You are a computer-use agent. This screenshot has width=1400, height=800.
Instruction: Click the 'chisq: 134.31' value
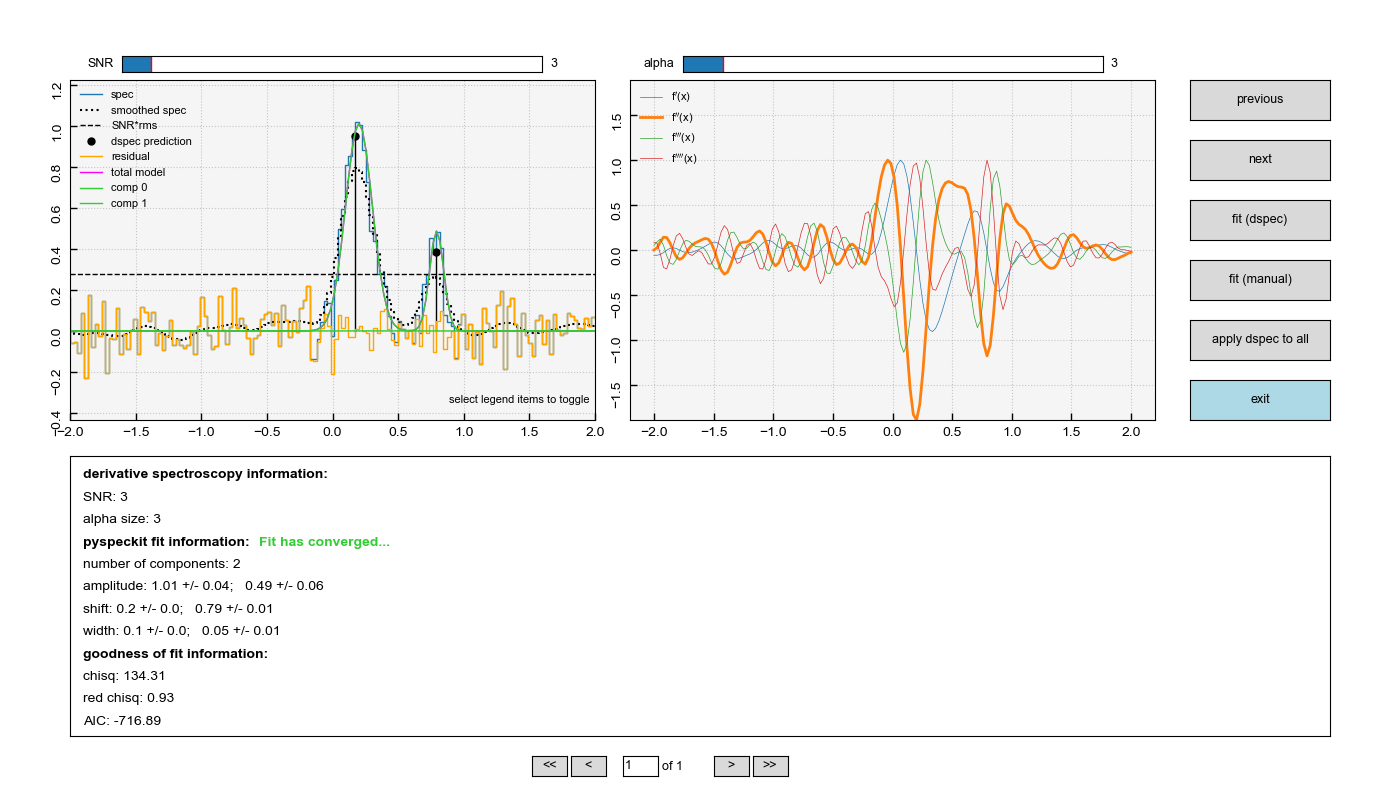tap(124, 676)
